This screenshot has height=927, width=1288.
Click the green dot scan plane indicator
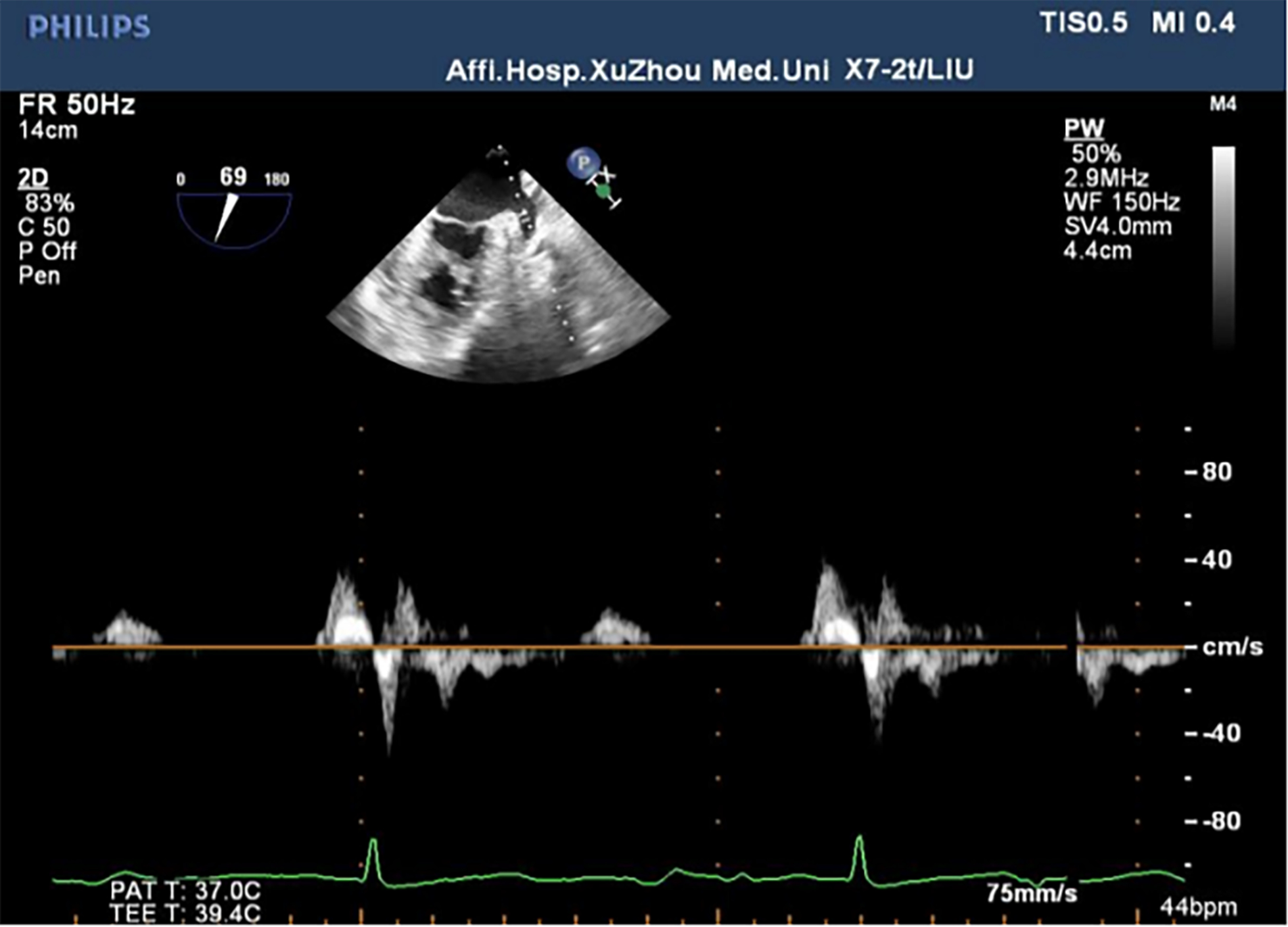[x=603, y=192]
